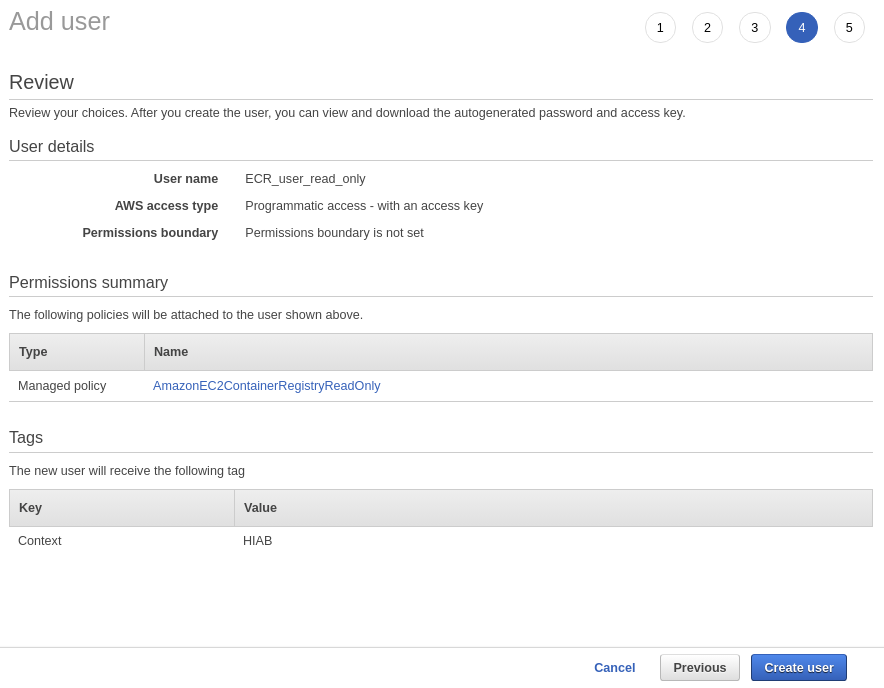Viewport: 884px width, 688px height.
Task: Click step 3 in the wizard progress indicator
Action: click(x=754, y=28)
